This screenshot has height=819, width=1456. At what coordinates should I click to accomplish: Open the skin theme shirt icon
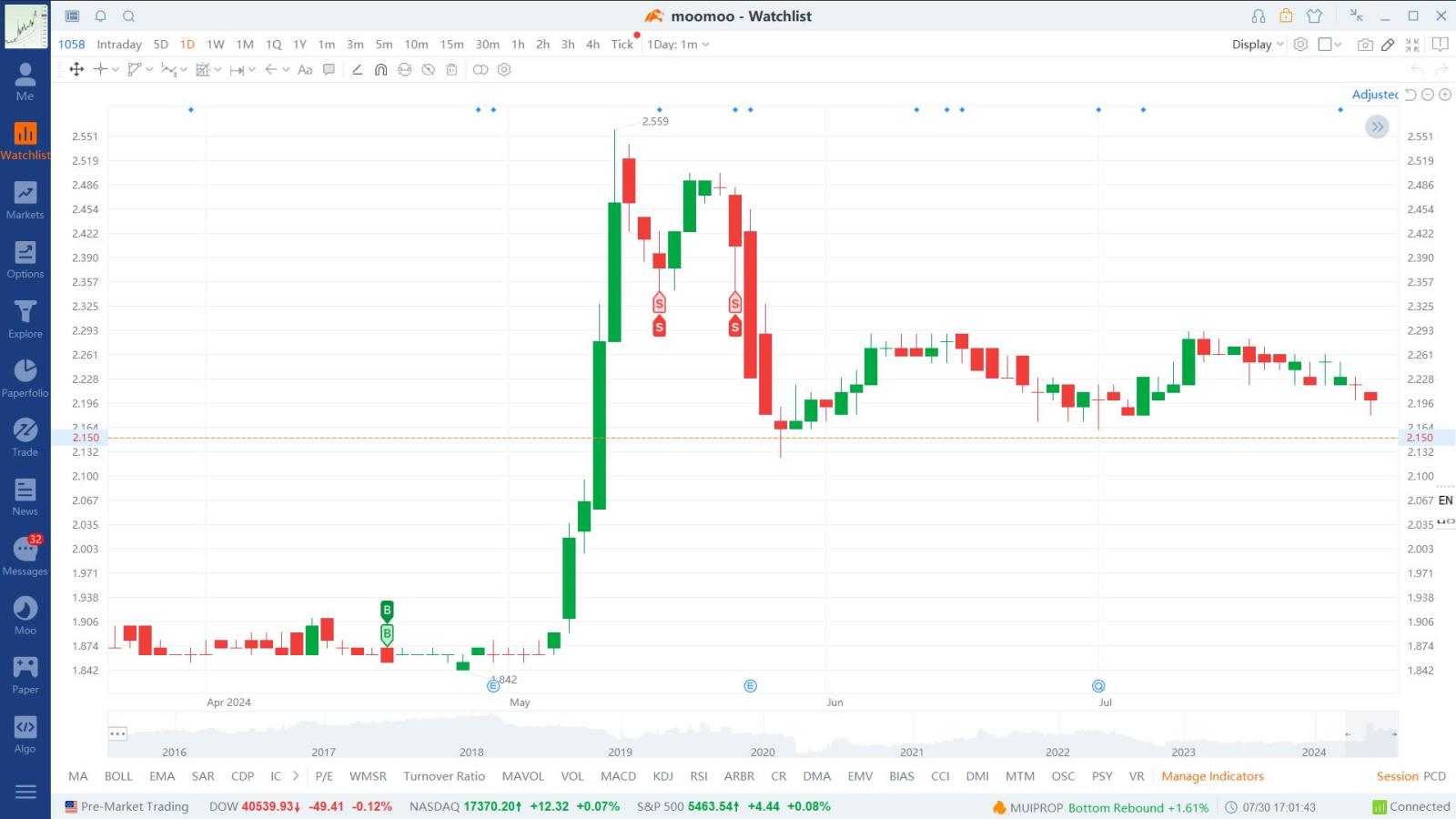1314,16
